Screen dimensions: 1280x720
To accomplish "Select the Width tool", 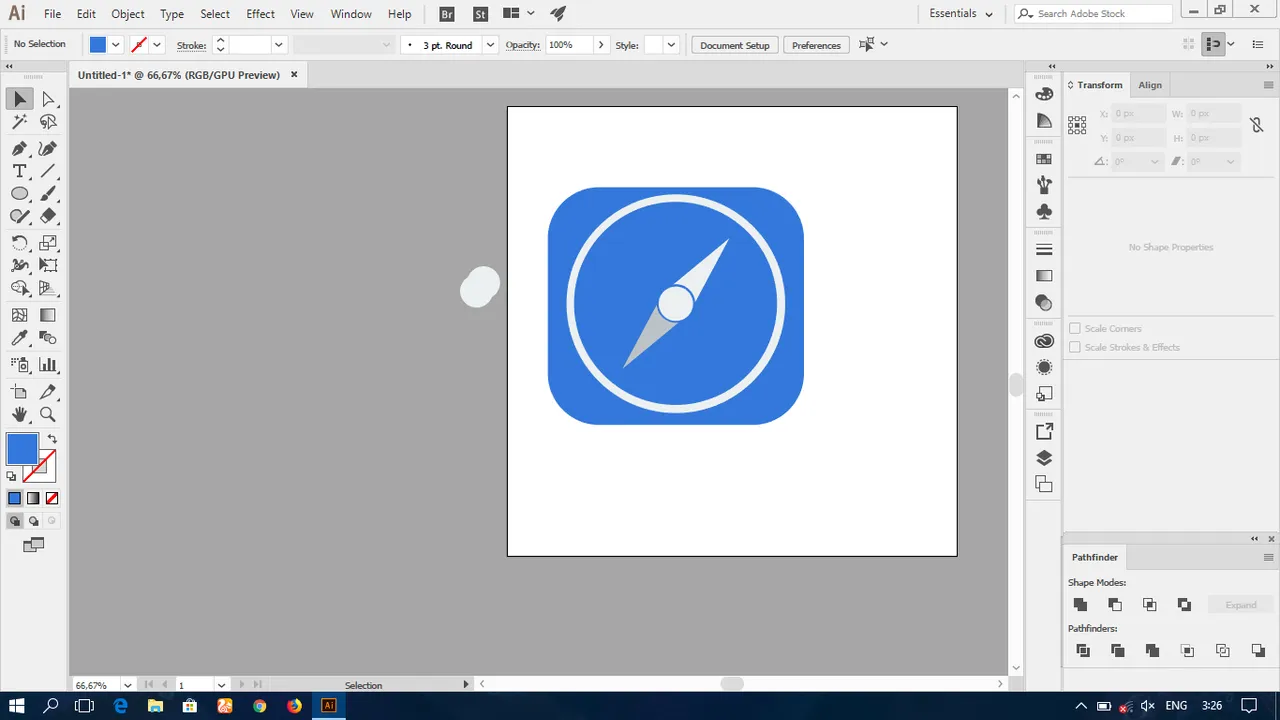I will pos(20,265).
